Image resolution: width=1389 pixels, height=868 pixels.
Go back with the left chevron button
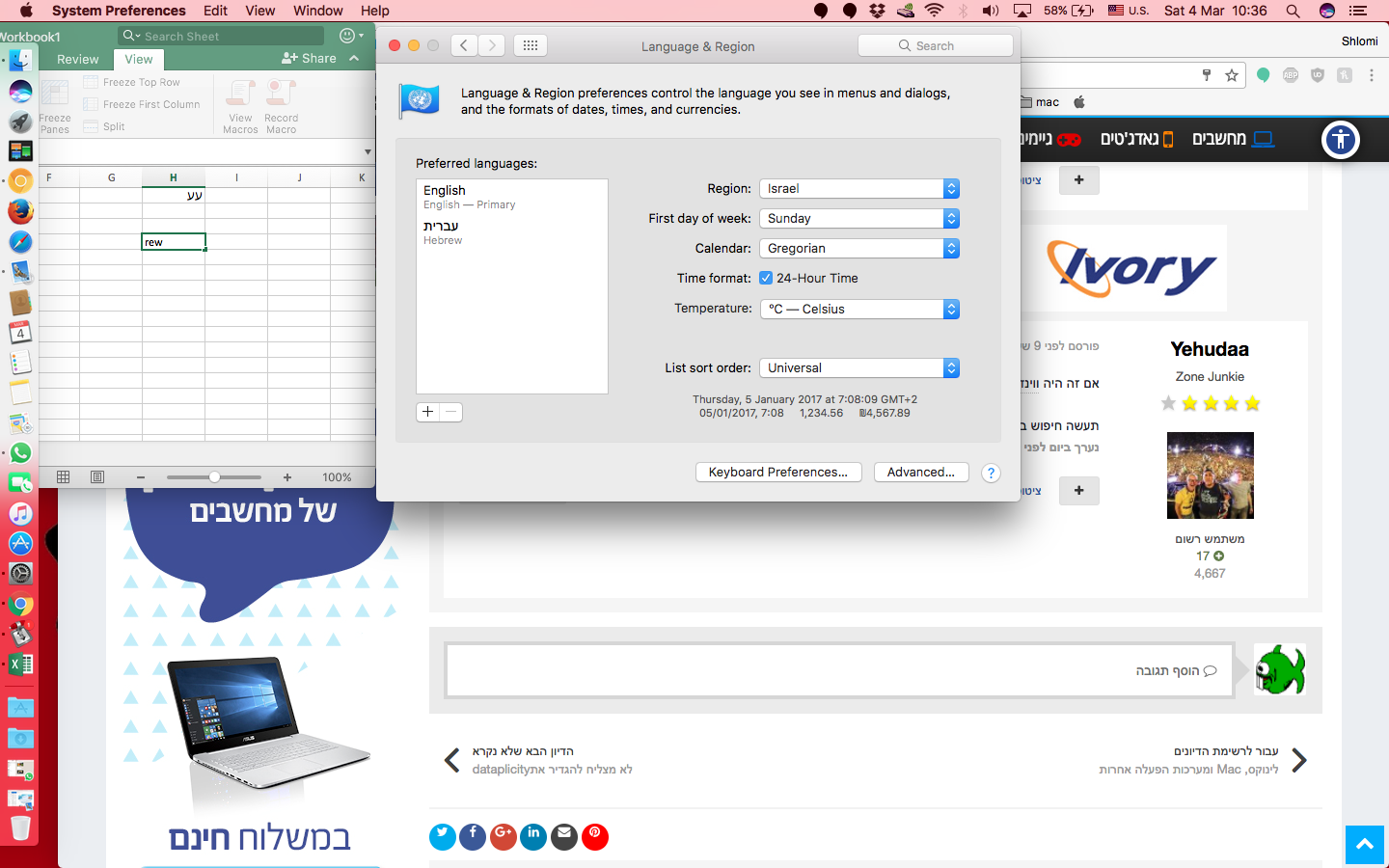tap(464, 45)
